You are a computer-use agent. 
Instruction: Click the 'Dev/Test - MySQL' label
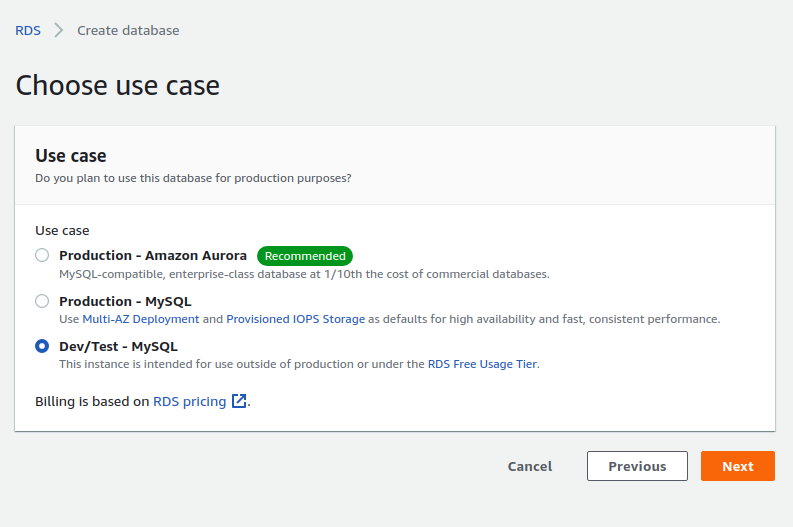118,346
